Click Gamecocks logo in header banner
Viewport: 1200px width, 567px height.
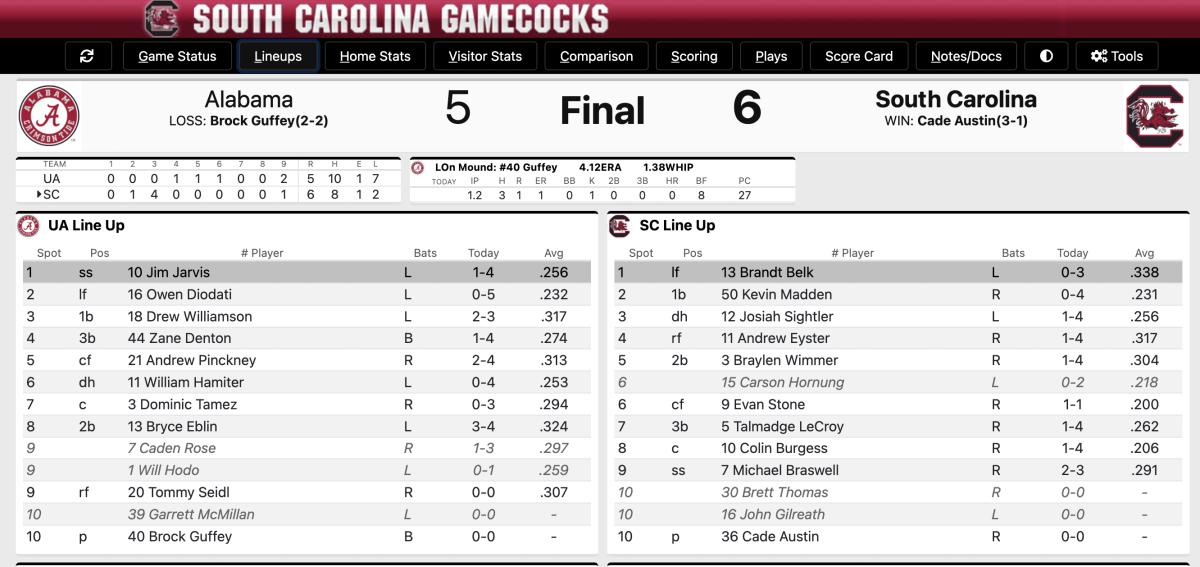(x=161, y=18)
